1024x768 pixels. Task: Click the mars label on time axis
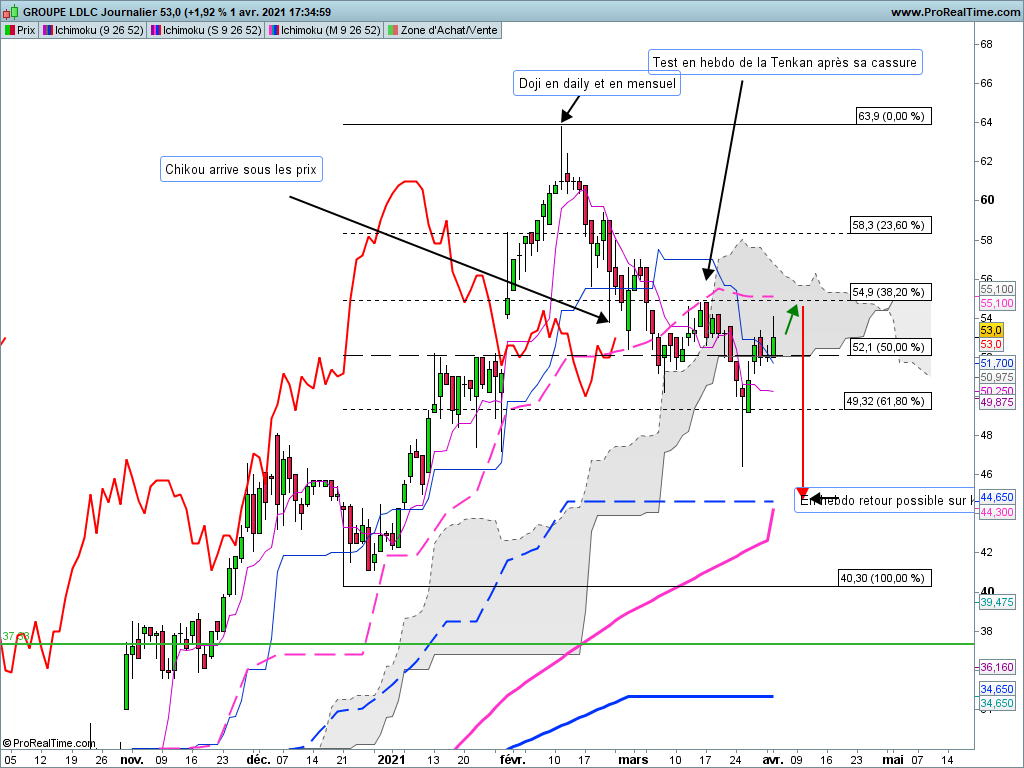pyautogui.click(x=633, y=760)
